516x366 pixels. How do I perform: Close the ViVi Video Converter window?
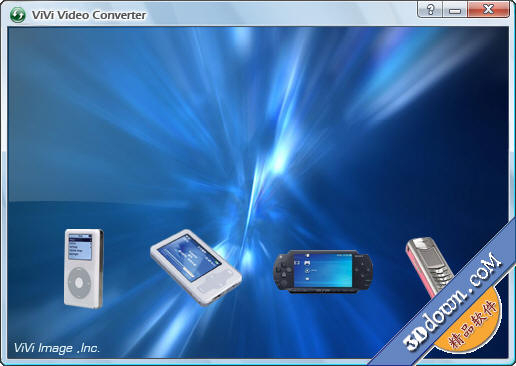488,9
